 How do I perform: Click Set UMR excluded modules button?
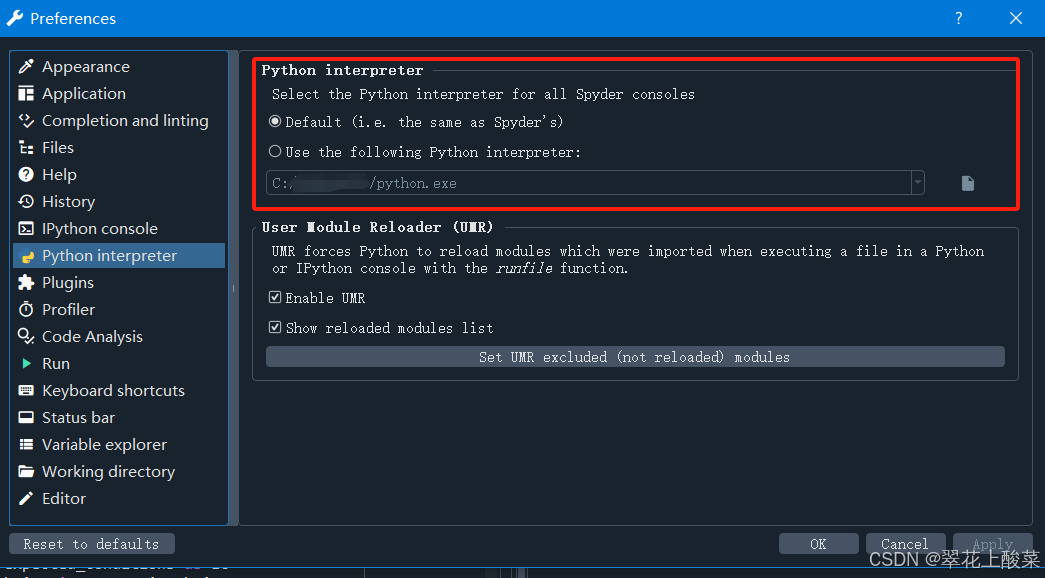point(635,357)
